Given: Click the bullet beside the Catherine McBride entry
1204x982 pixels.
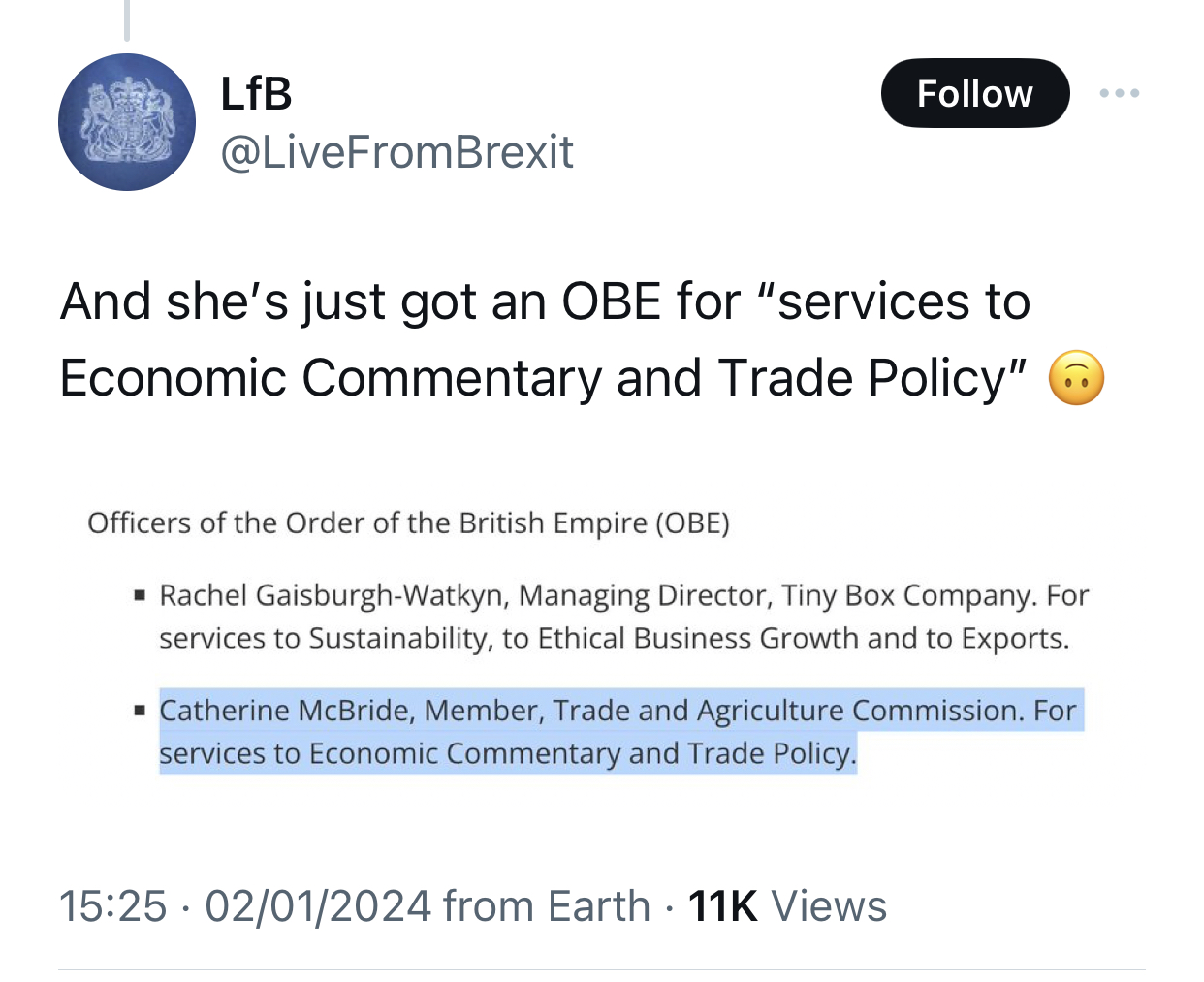Looking at the screenshot, I should click(141, 711).
